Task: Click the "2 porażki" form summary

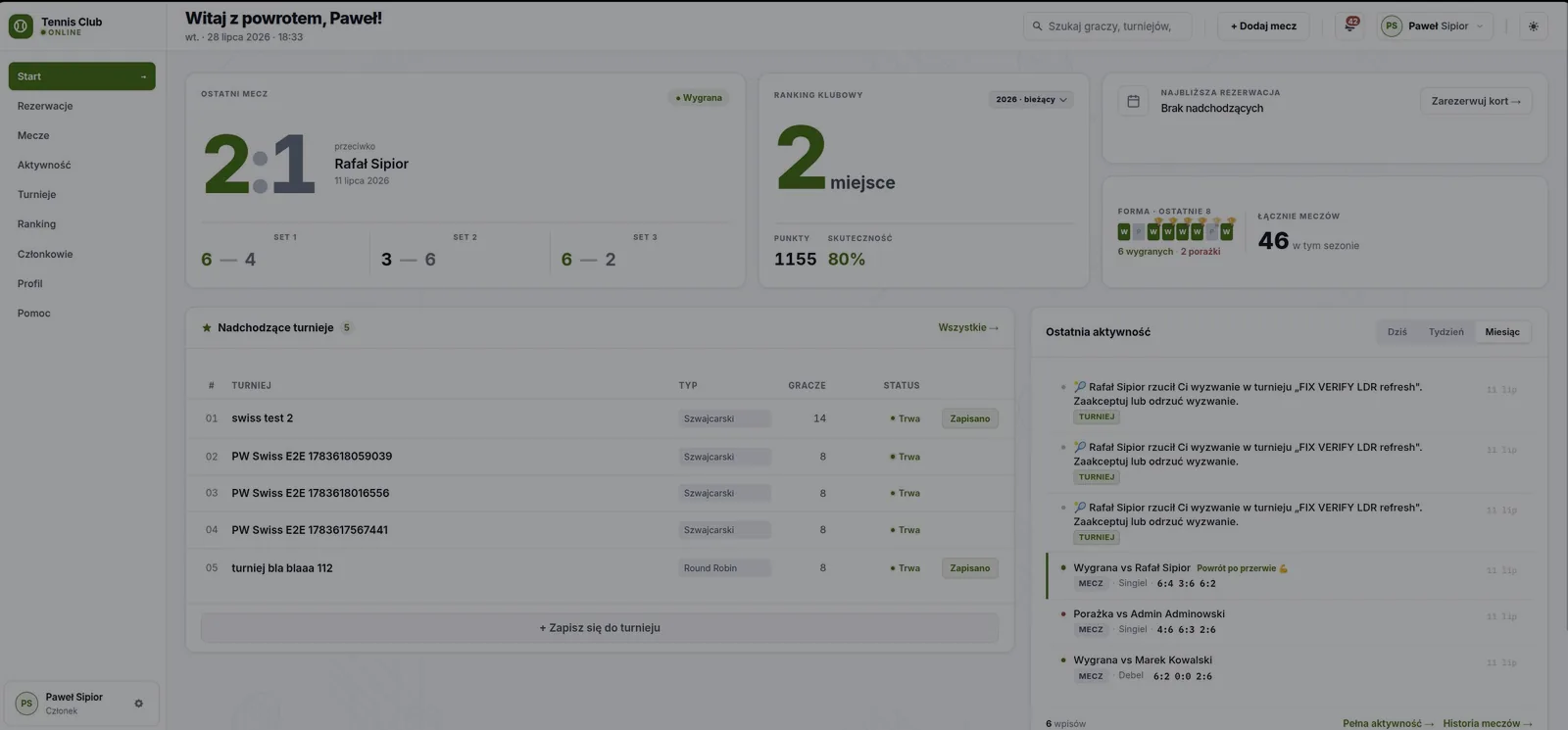Action: 1200,252
